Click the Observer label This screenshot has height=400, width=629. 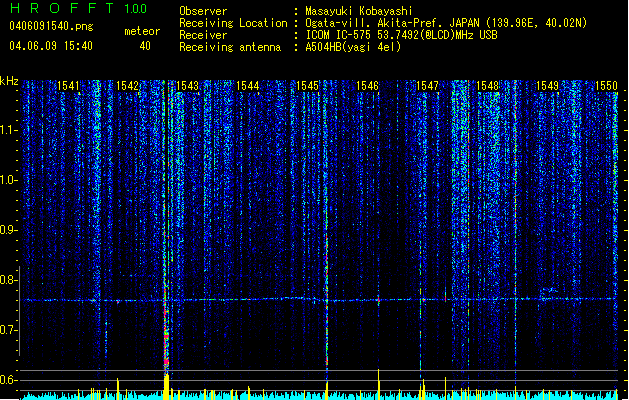point(203,11)
